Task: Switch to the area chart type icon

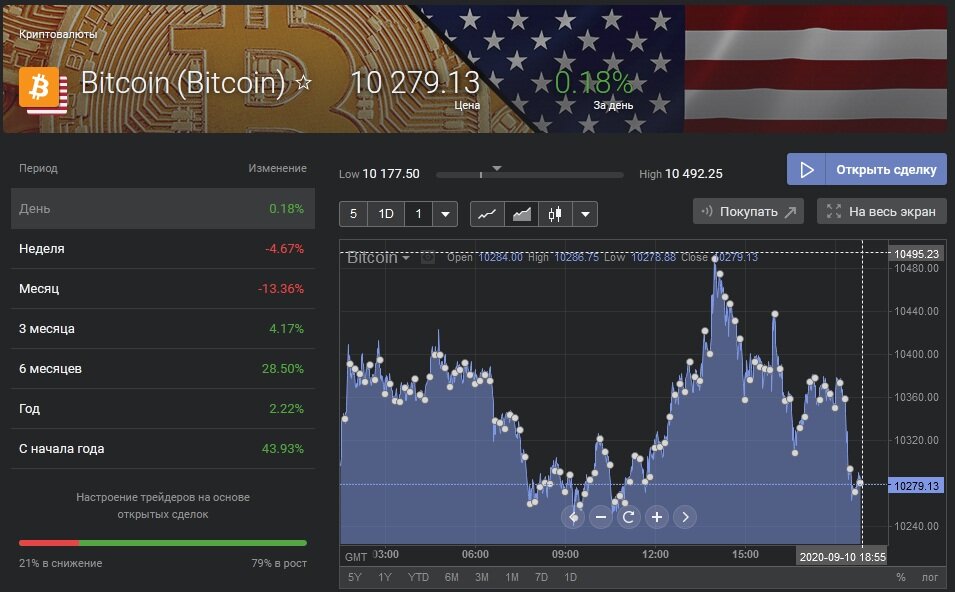Action: point(521,214)
